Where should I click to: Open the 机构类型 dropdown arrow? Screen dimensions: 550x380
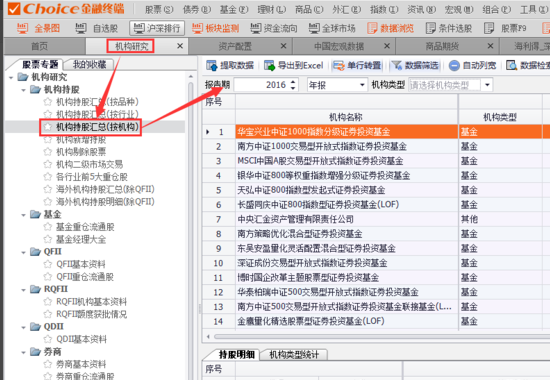[487, 85]
